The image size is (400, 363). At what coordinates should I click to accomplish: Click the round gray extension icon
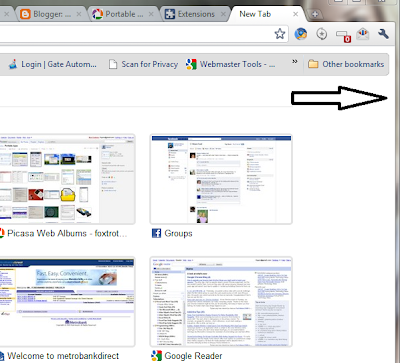click(x=322, y=34)
